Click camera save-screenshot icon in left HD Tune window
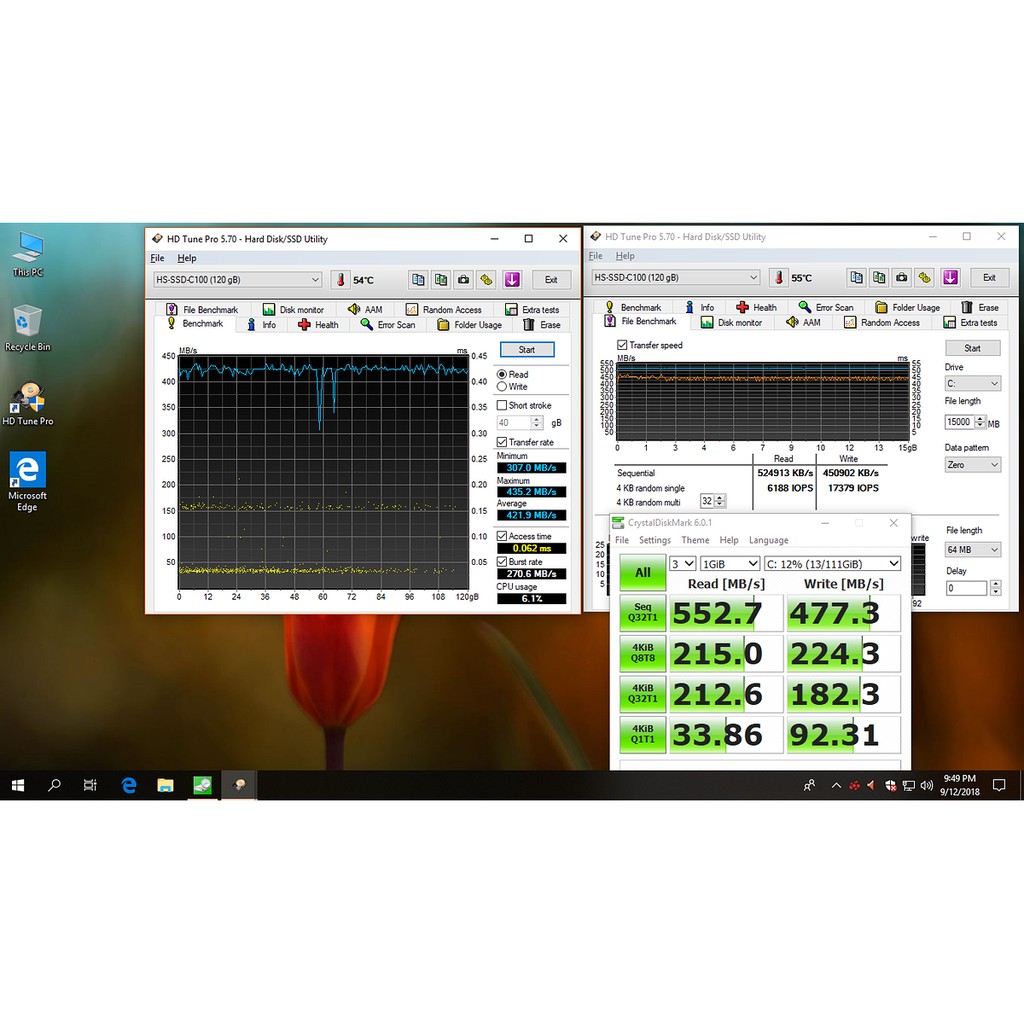 463,280
